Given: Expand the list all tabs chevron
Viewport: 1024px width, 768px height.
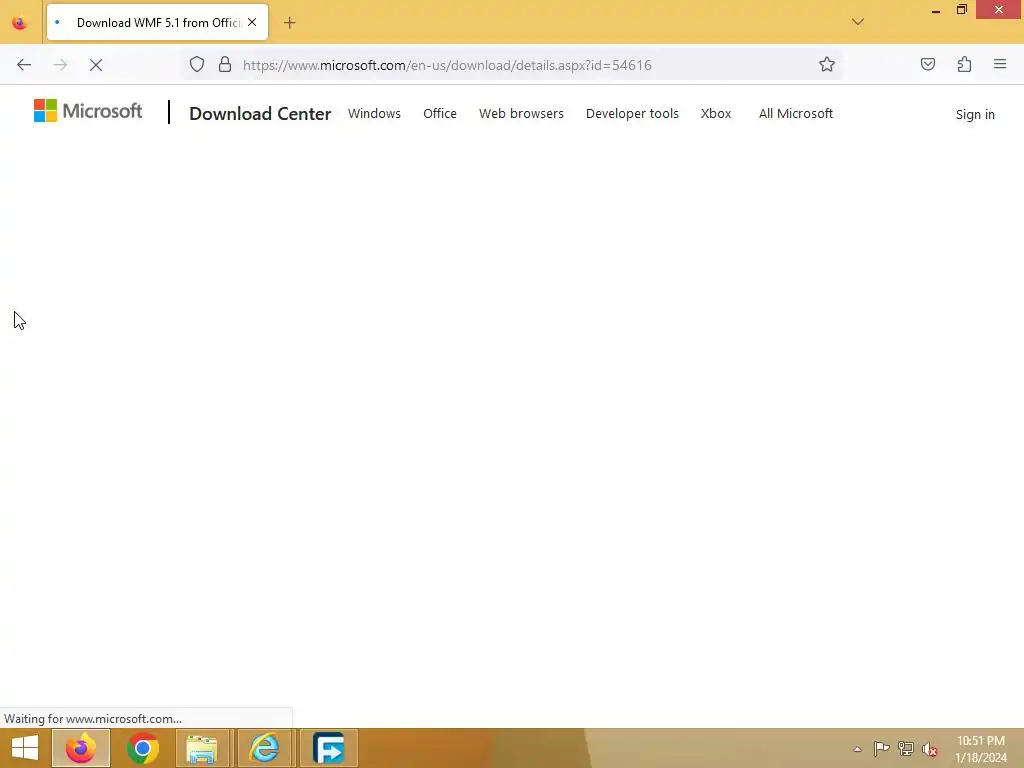Looking at the screenshot, I should pyautogui.click(x=858, y=22).
